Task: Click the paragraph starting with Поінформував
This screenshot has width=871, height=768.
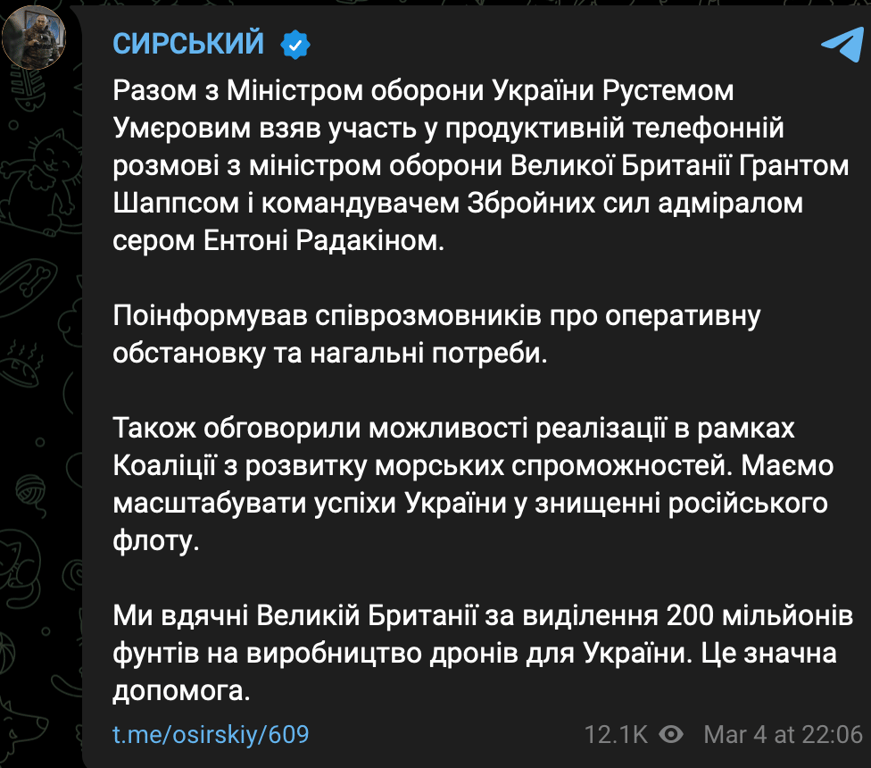Action: pyautogui.click(x=435, y=336)
